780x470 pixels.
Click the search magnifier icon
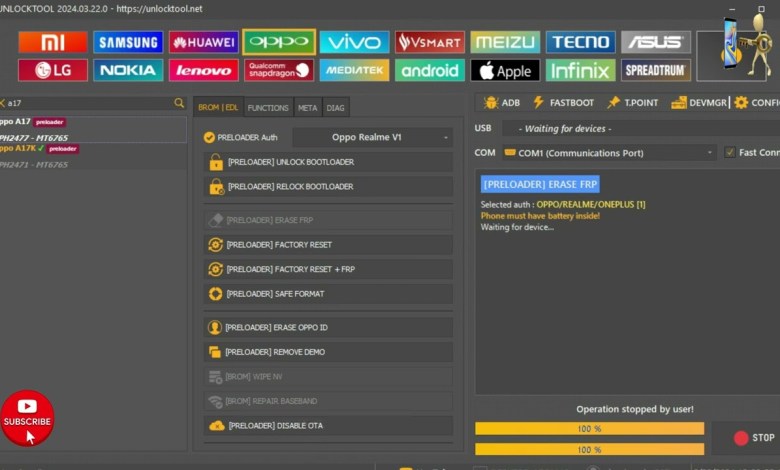[x=179, y=103]
